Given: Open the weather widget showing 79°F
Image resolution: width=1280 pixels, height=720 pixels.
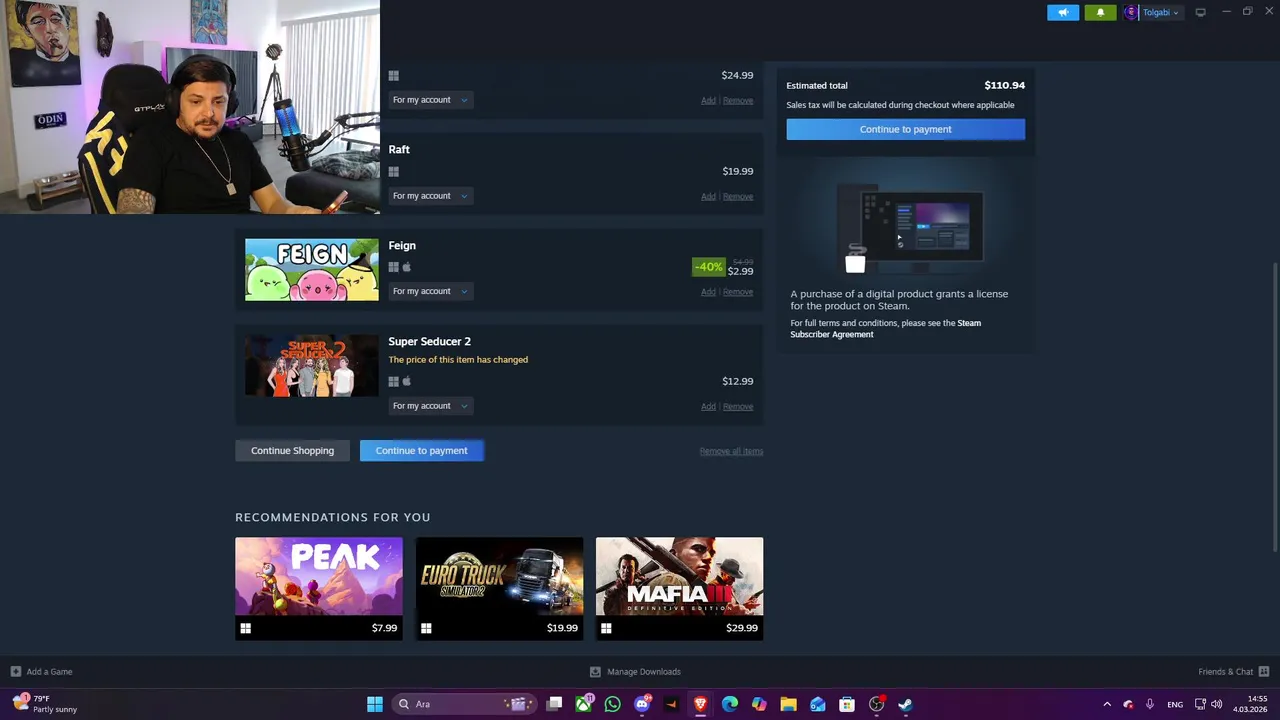Looking at the screenshot, I should (45, 704).
